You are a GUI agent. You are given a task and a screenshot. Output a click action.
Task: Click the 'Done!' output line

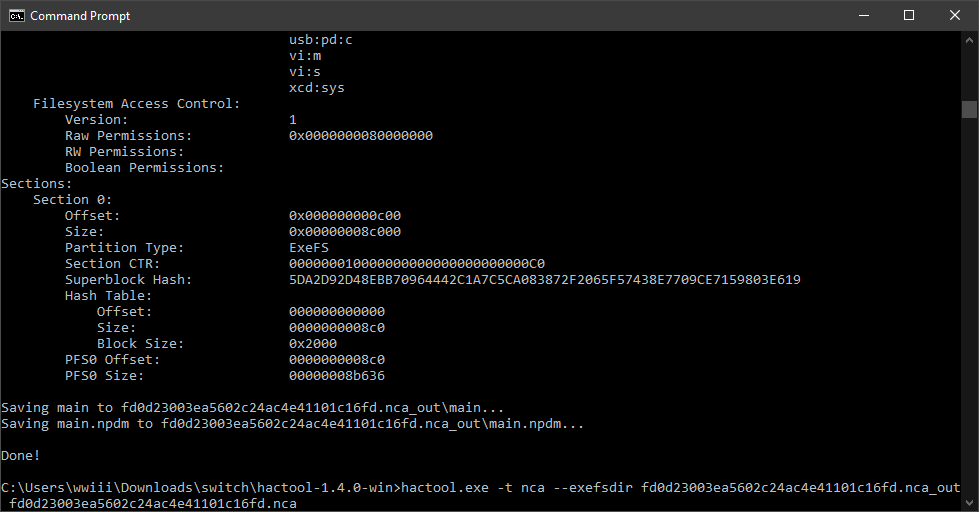tap(21, 456)
